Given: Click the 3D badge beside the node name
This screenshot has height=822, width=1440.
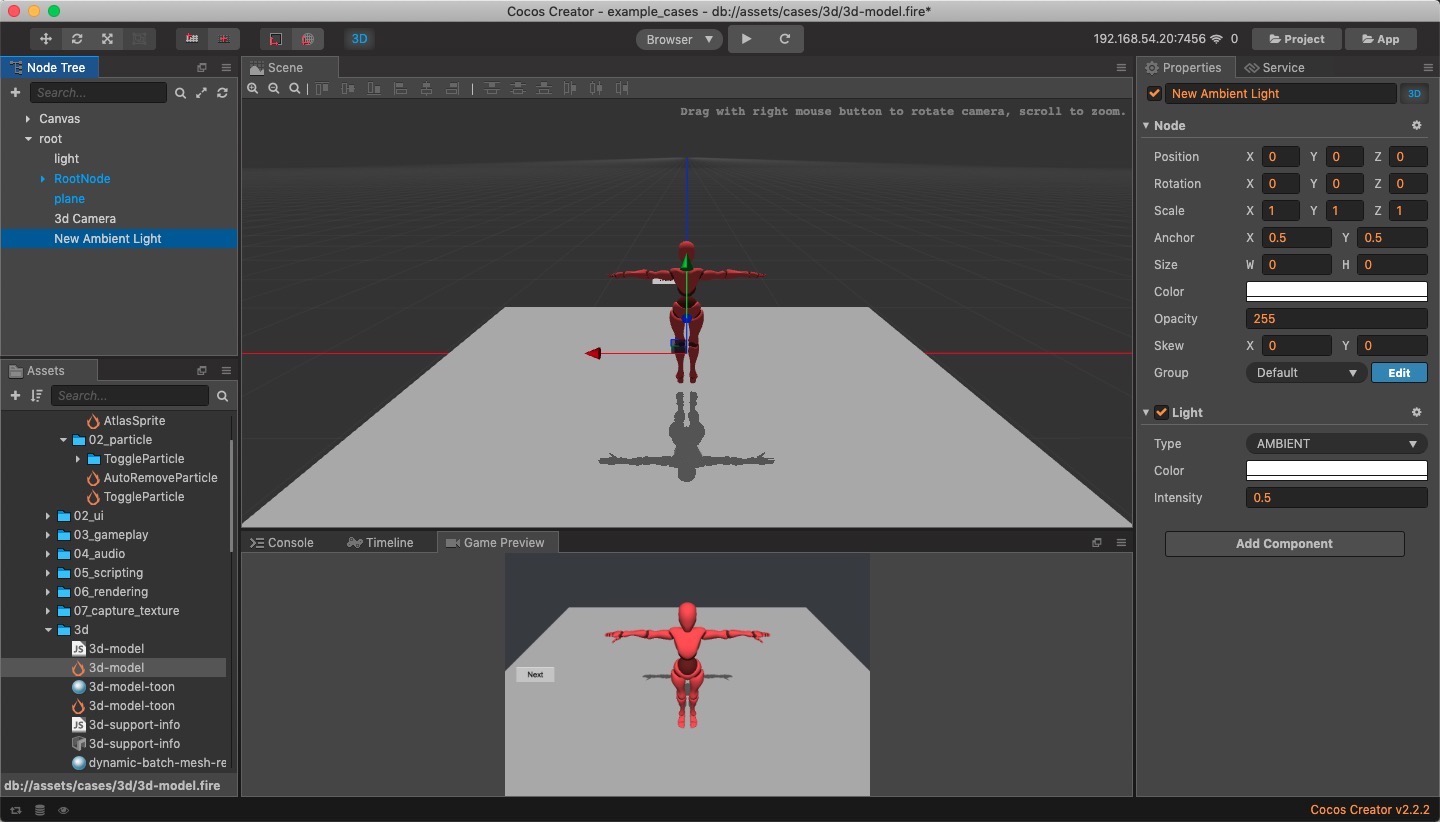Looking at the screenshot, I should (1413, 93).
